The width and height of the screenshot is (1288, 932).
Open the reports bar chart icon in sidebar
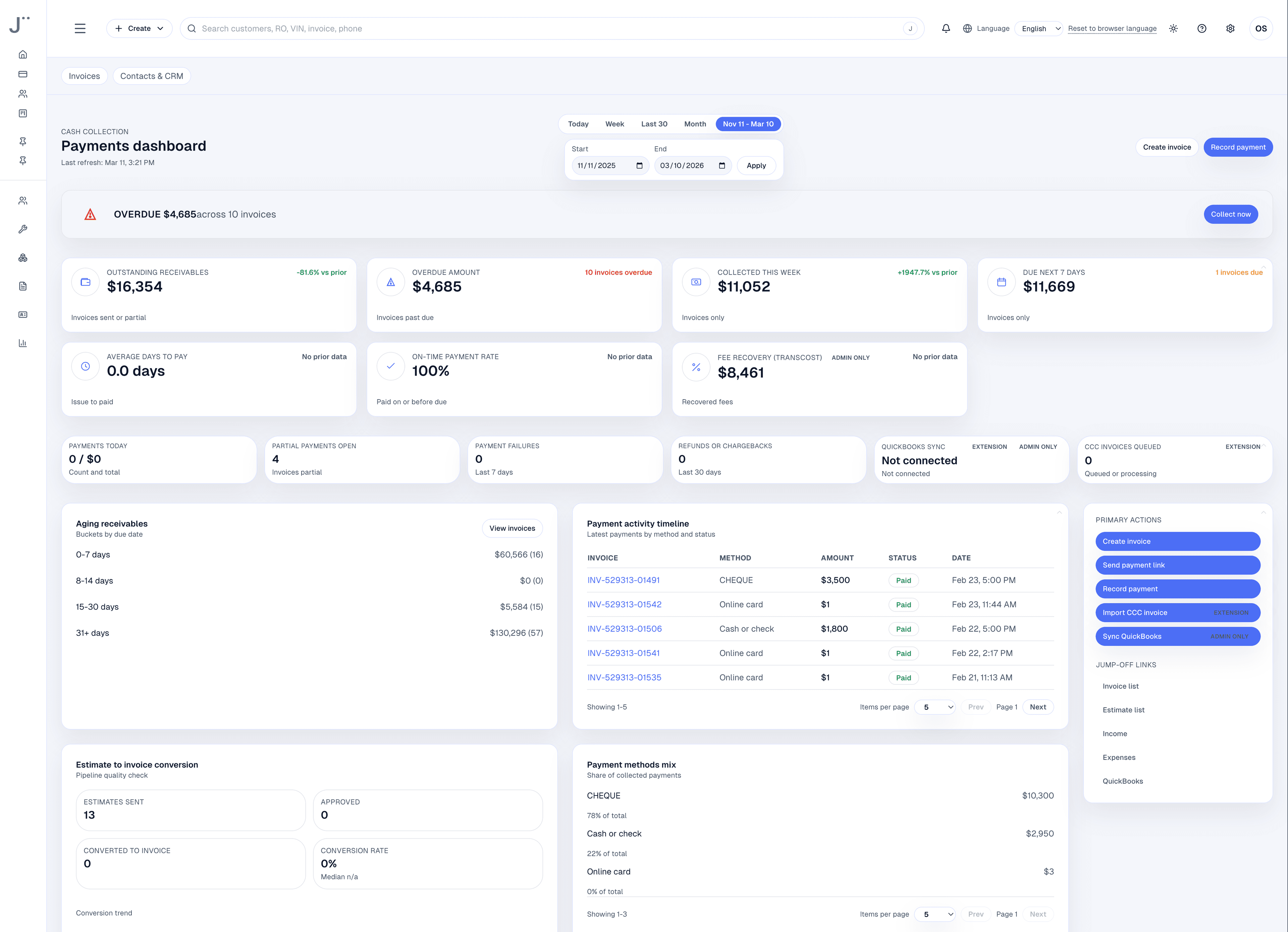click(23, 343)
